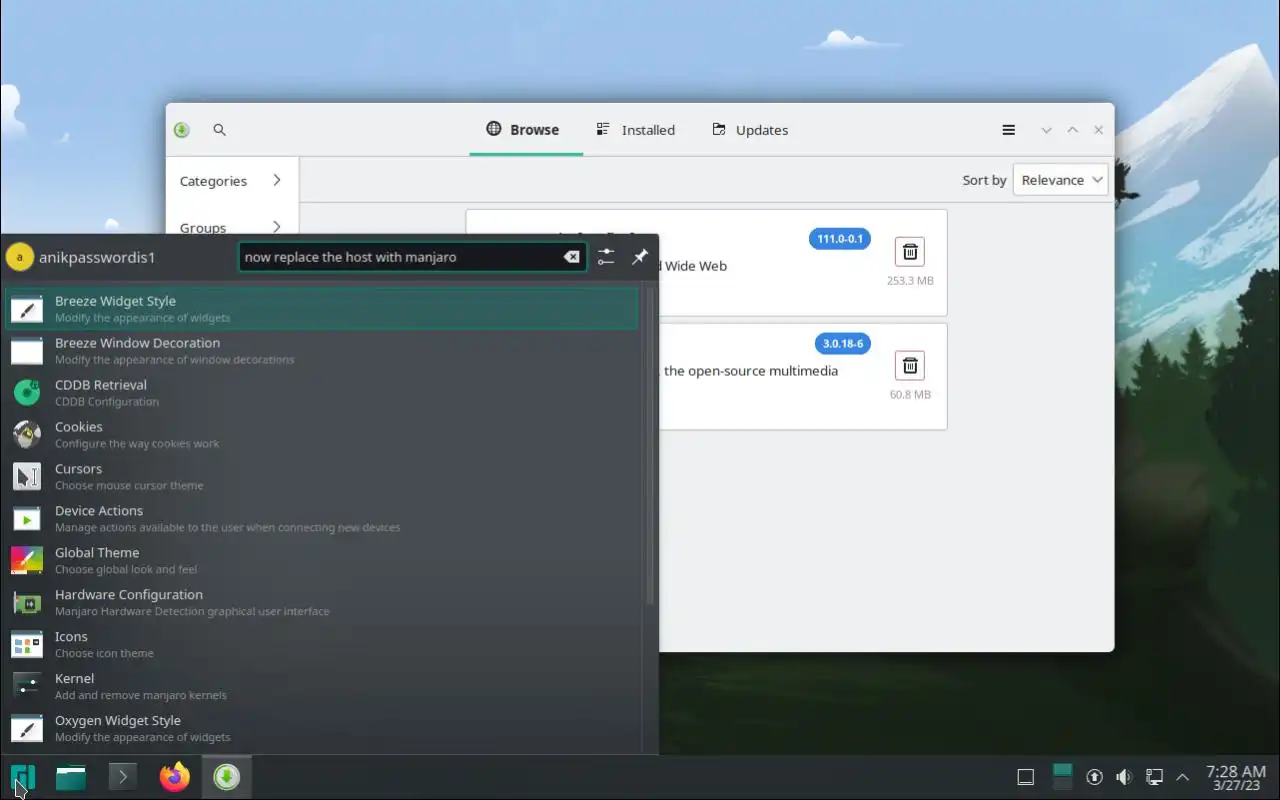Open the search in the Pamac window
This screenshot has height=800, width=1280.
(x=220, y=130)
